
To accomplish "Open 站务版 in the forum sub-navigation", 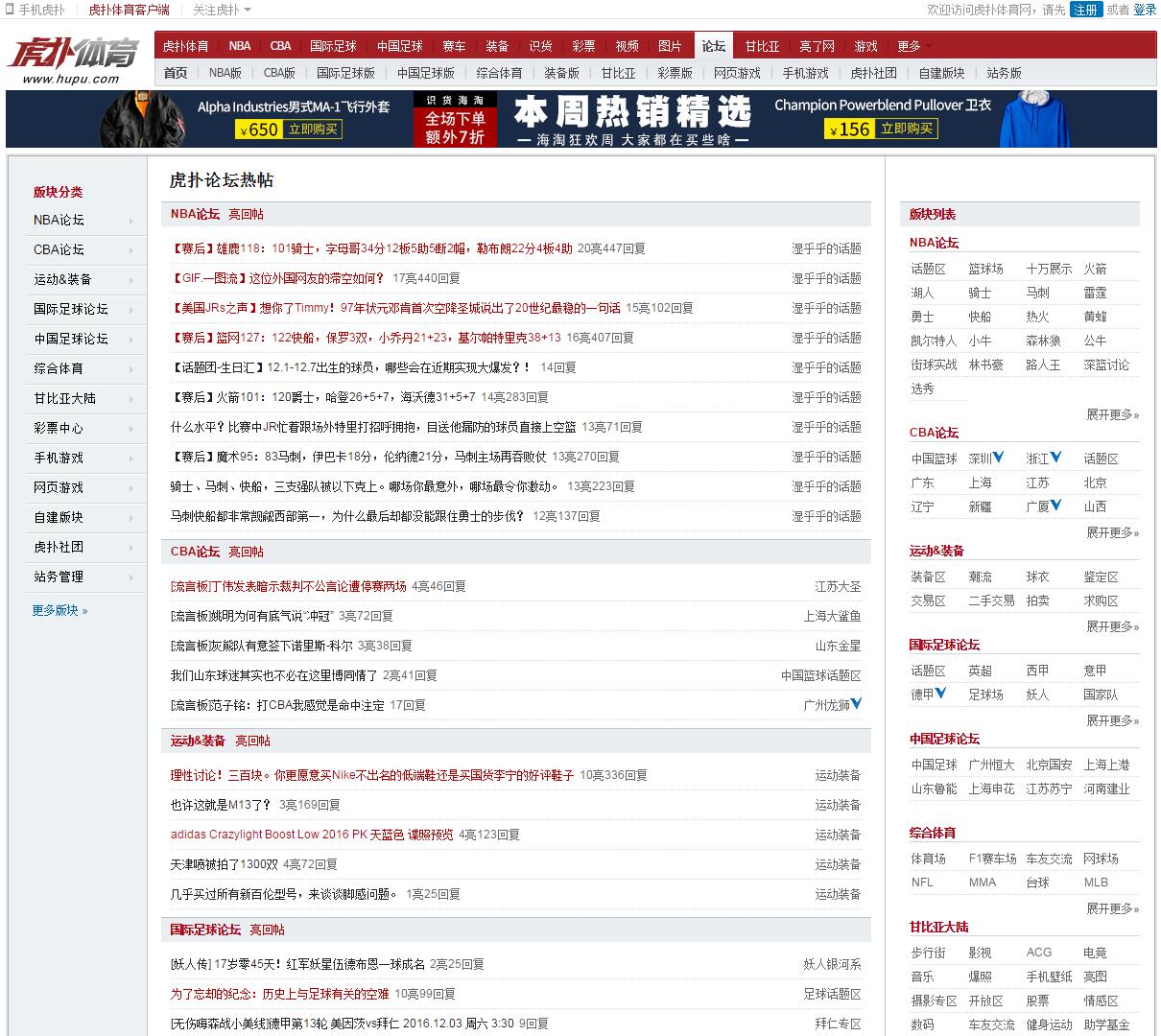I will [x=1004, y=73].
